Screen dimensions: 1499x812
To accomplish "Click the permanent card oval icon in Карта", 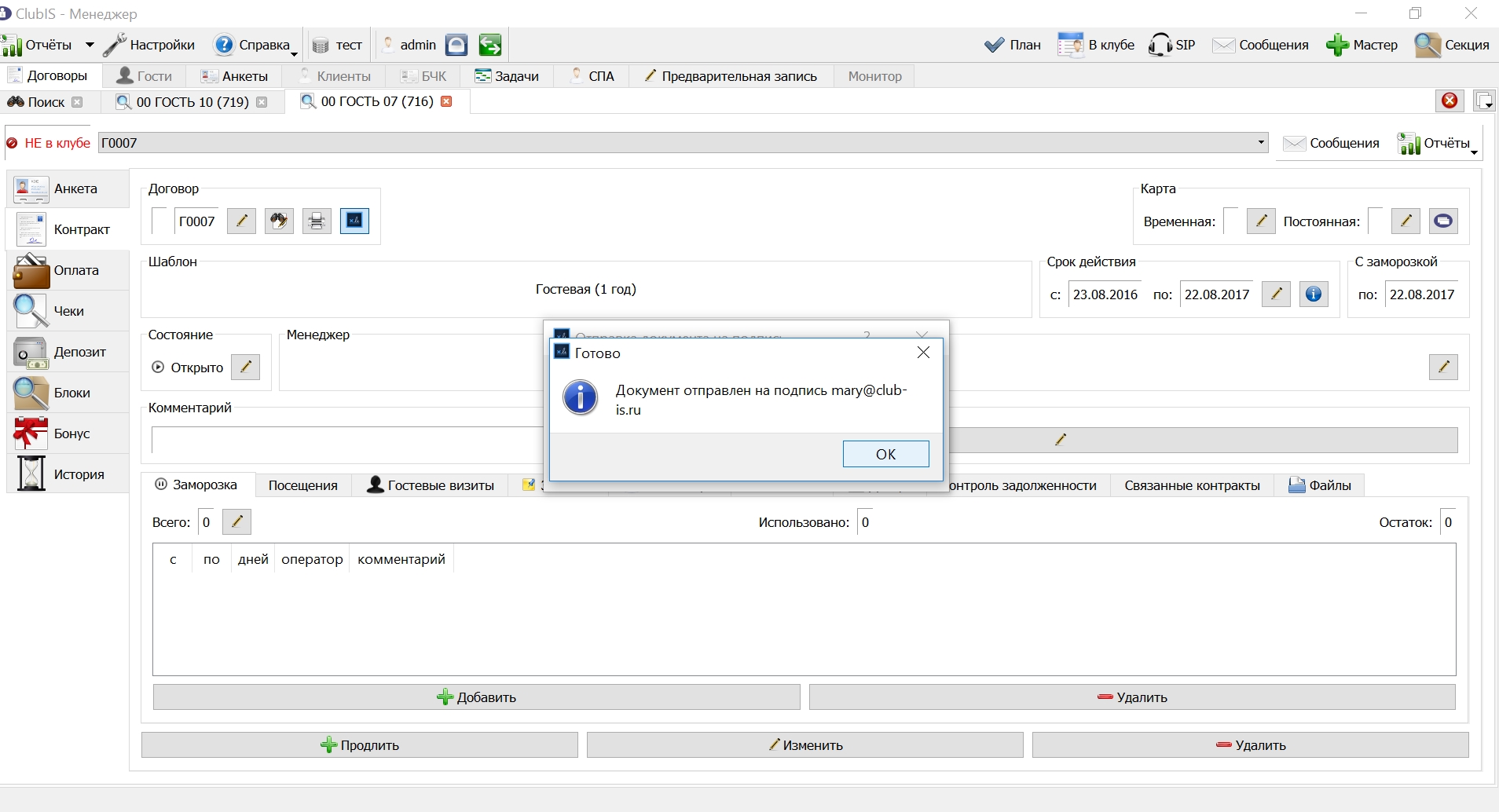I will pos(1443,221).
